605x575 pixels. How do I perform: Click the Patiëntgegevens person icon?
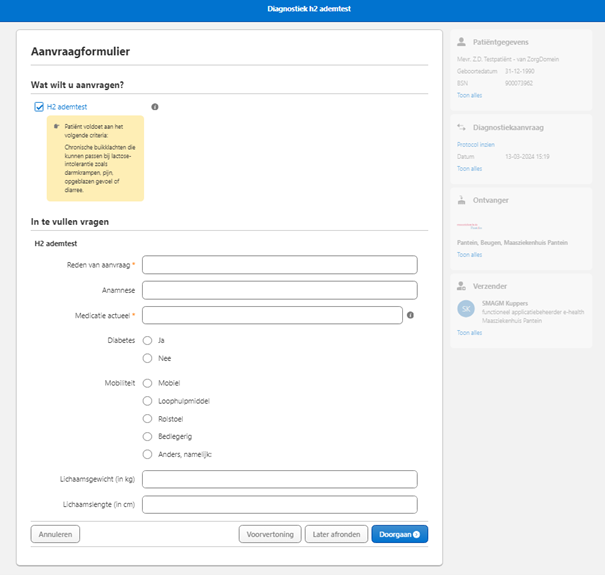point(461,42)
